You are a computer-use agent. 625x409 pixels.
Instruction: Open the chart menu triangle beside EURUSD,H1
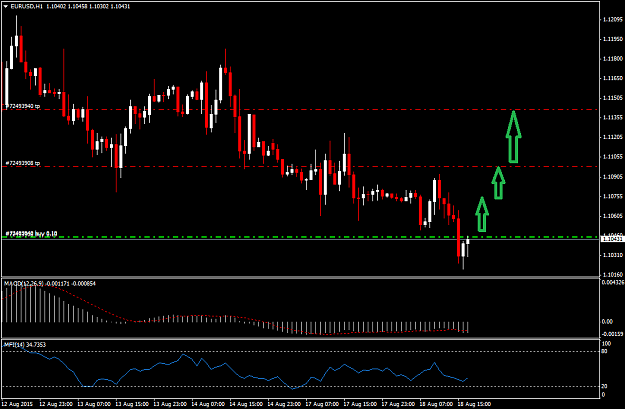pyautogui.click(x=6, y=6)
